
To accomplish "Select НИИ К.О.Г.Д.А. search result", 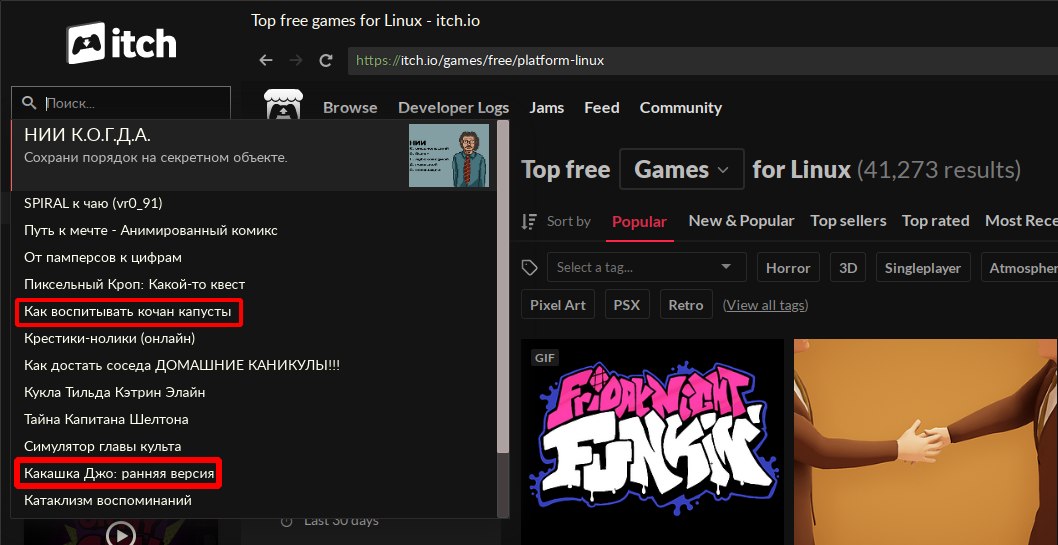I will [x=254, y=155].
